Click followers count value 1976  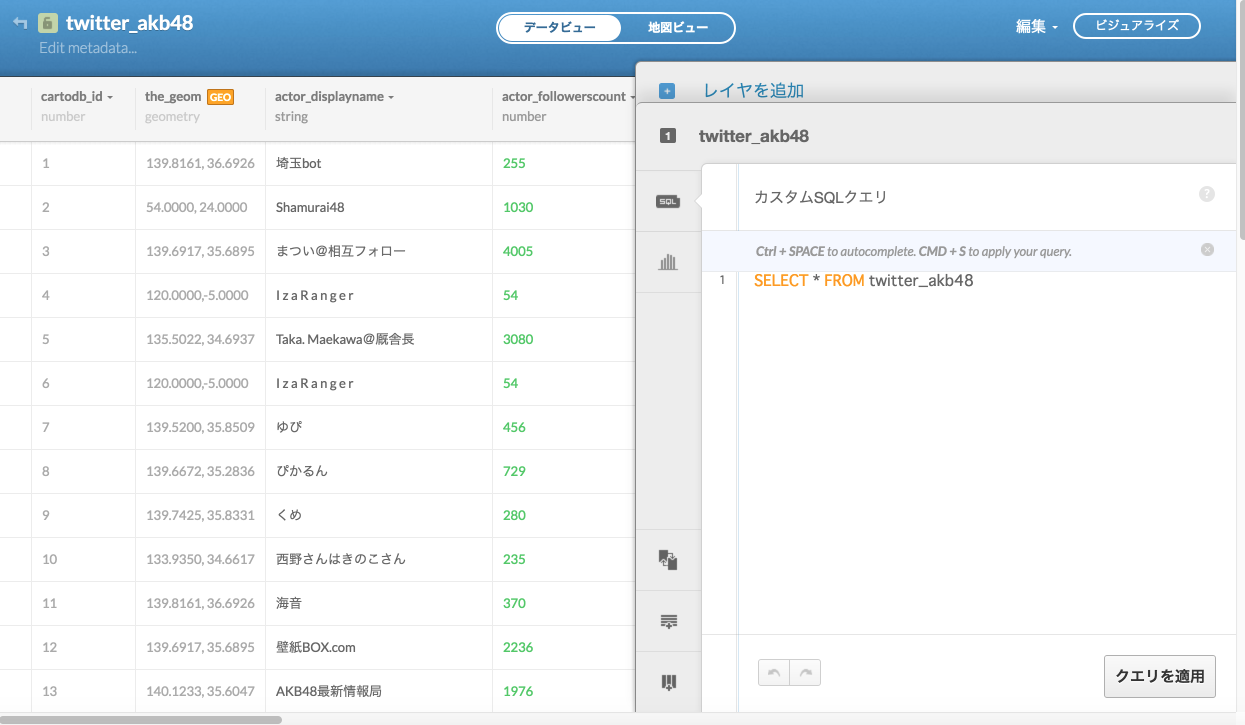coord(518,691)
